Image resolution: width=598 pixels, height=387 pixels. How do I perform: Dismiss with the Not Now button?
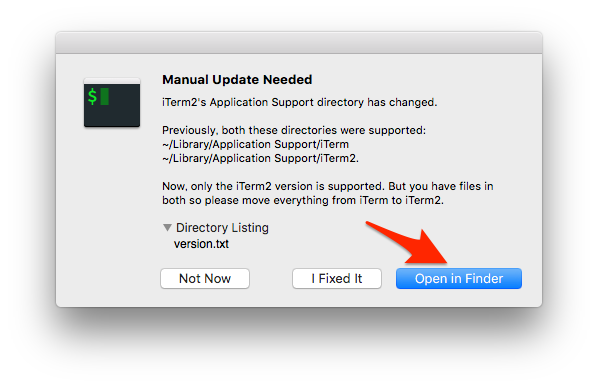point(205,278)
